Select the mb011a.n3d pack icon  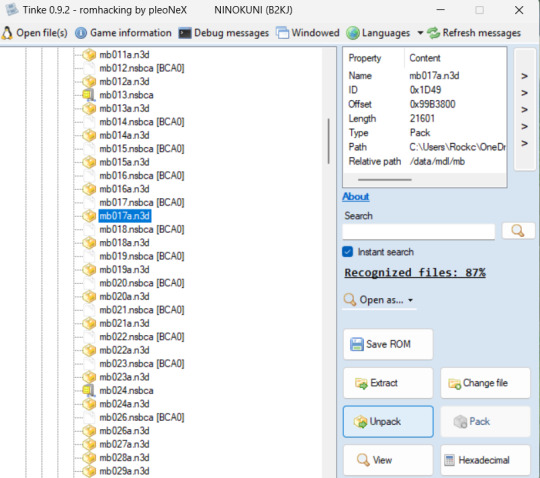click(89, 54)
